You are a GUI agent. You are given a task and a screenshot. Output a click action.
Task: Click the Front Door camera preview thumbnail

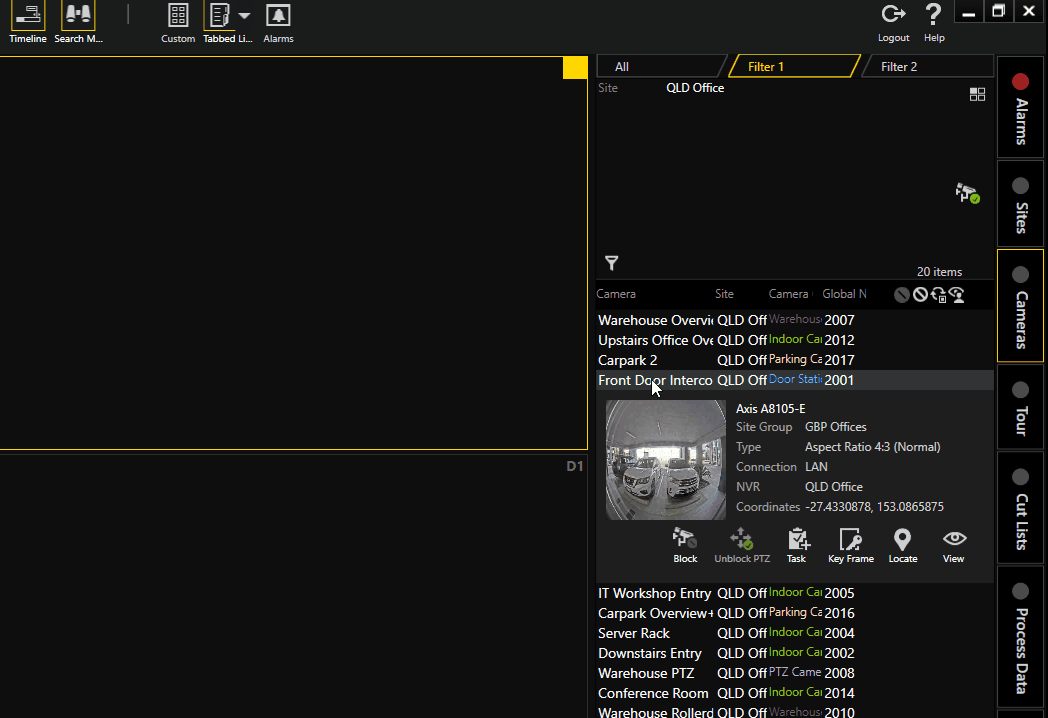(x=666, y=460)
